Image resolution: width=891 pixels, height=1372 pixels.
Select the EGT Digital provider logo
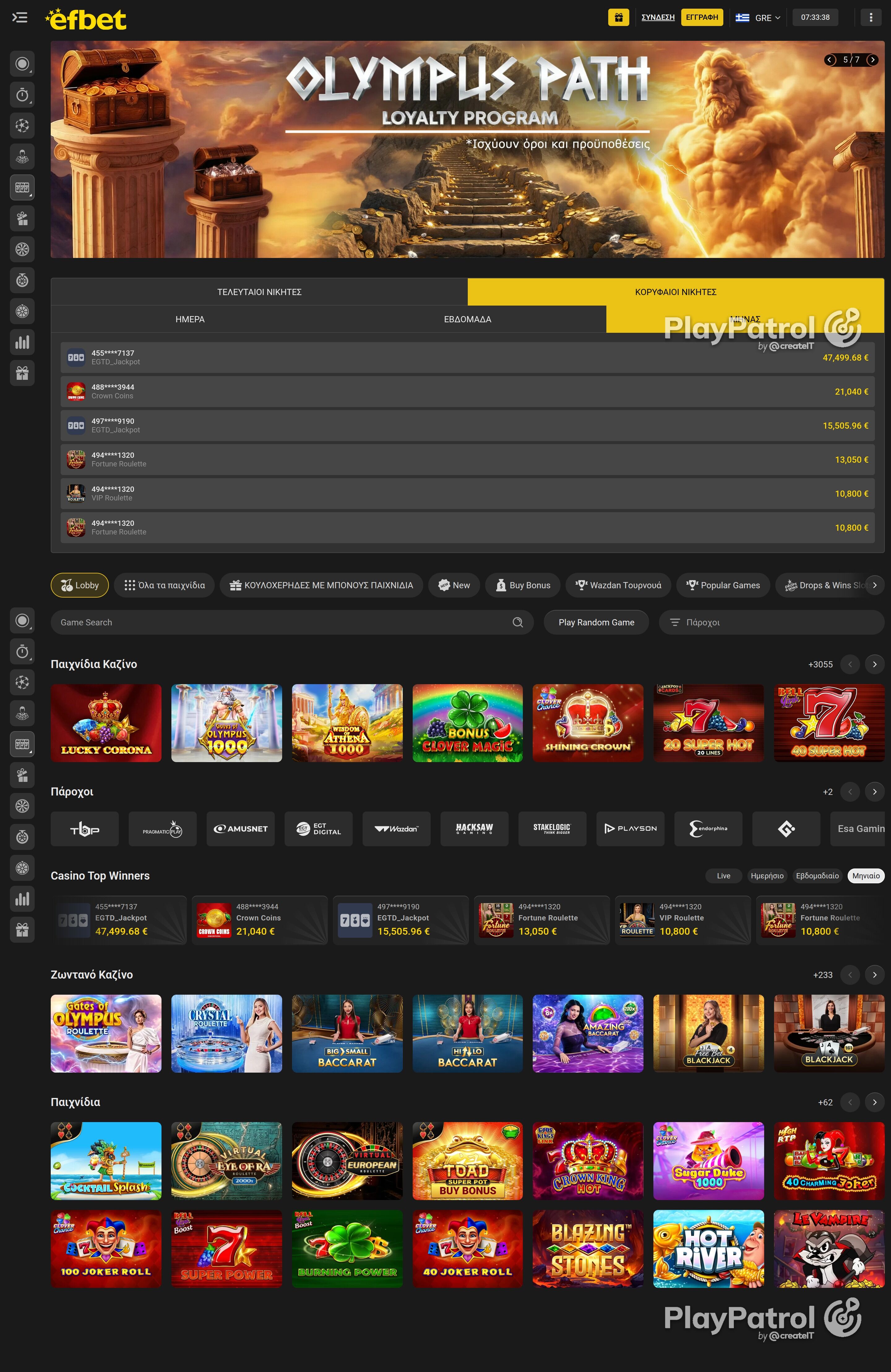point(318,829)
